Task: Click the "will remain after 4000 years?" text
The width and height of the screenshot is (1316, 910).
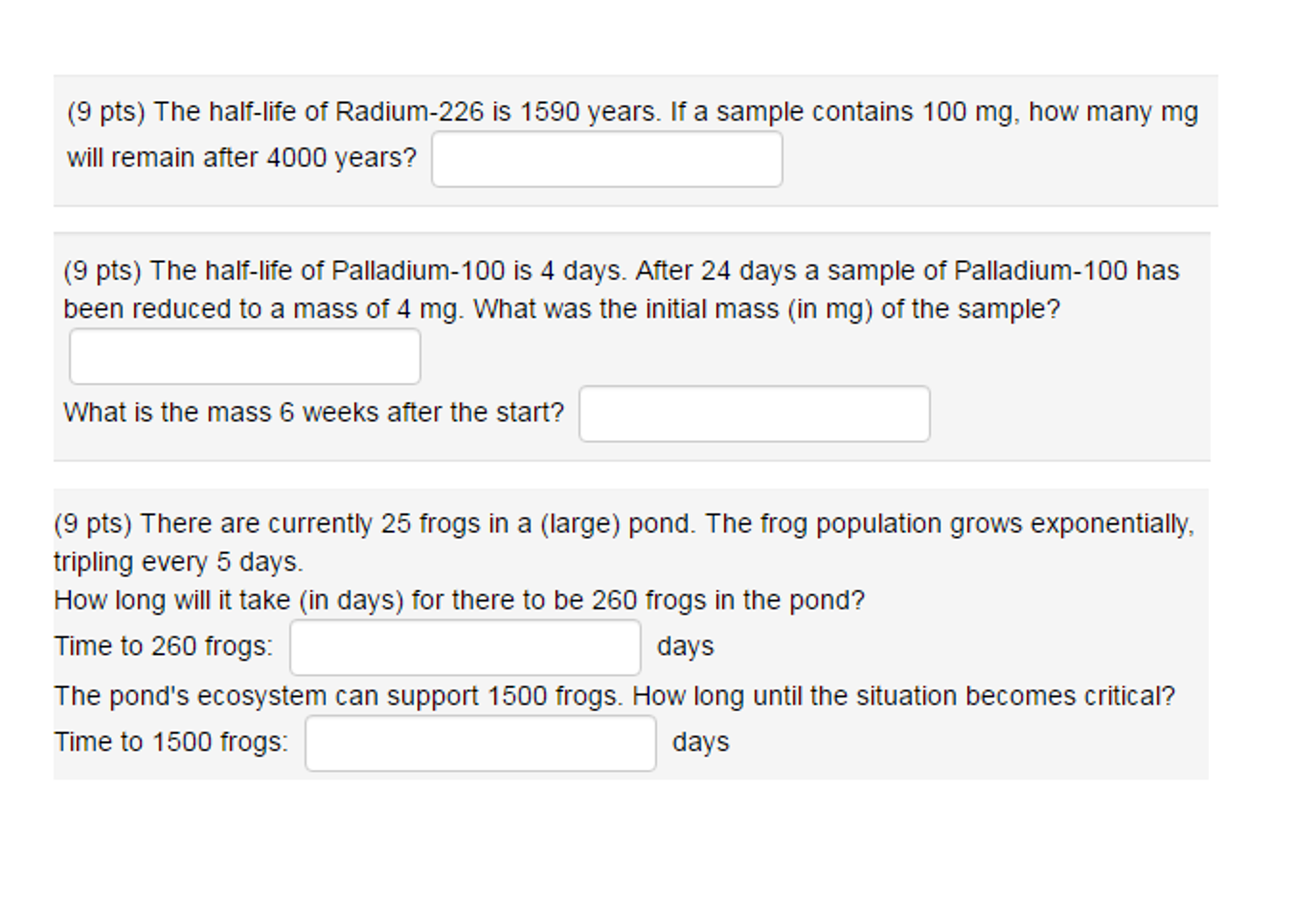Action: (242, 158)
